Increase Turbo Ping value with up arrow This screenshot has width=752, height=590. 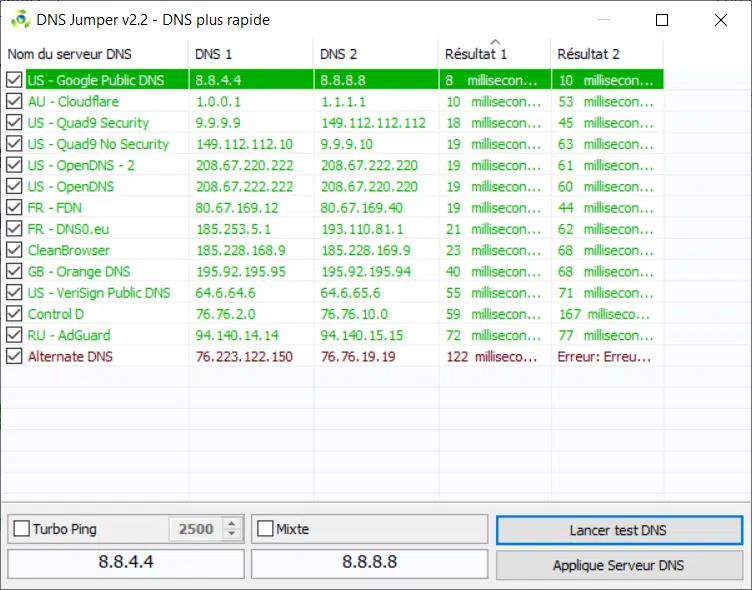click(232, 524)
